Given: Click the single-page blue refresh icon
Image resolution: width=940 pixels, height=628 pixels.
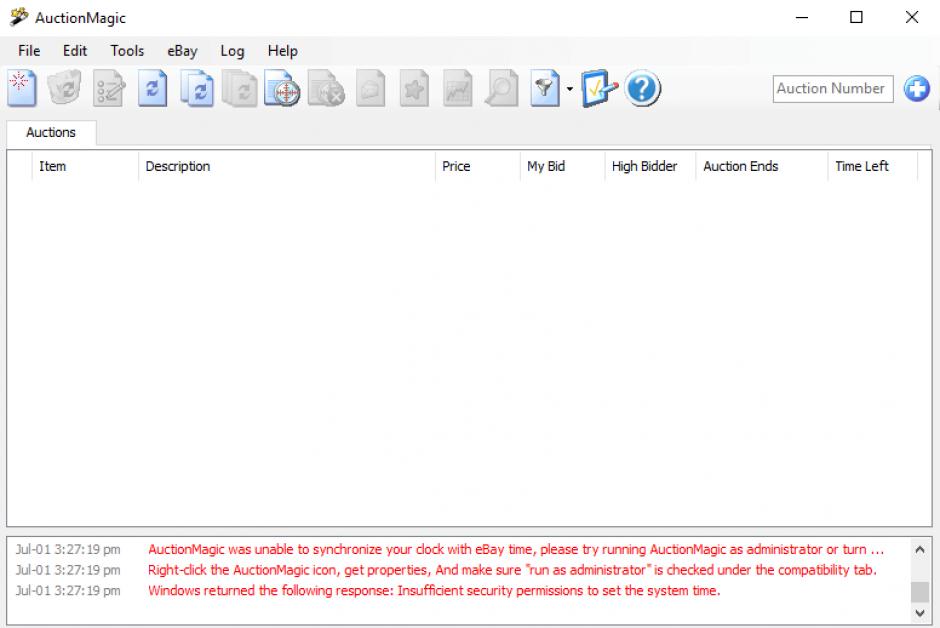Looking at the screenshot, I should 152,89.
